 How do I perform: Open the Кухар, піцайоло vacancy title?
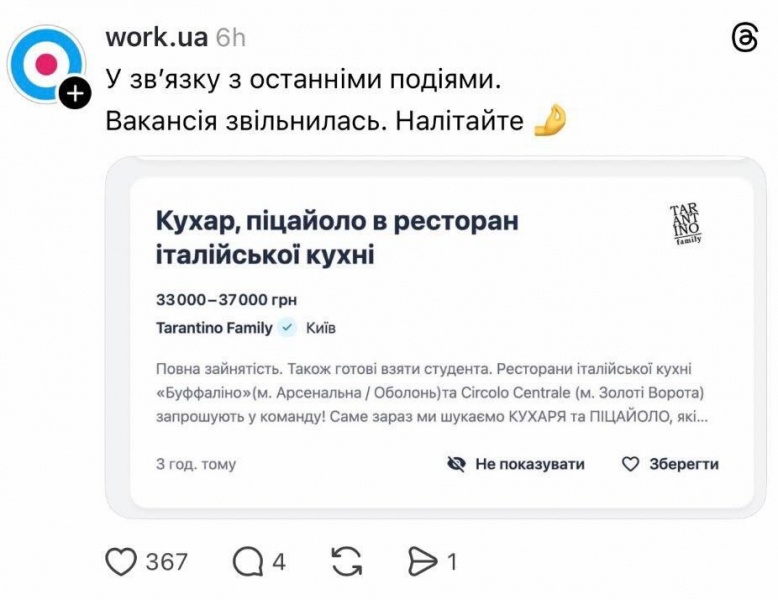coord(337,237)
